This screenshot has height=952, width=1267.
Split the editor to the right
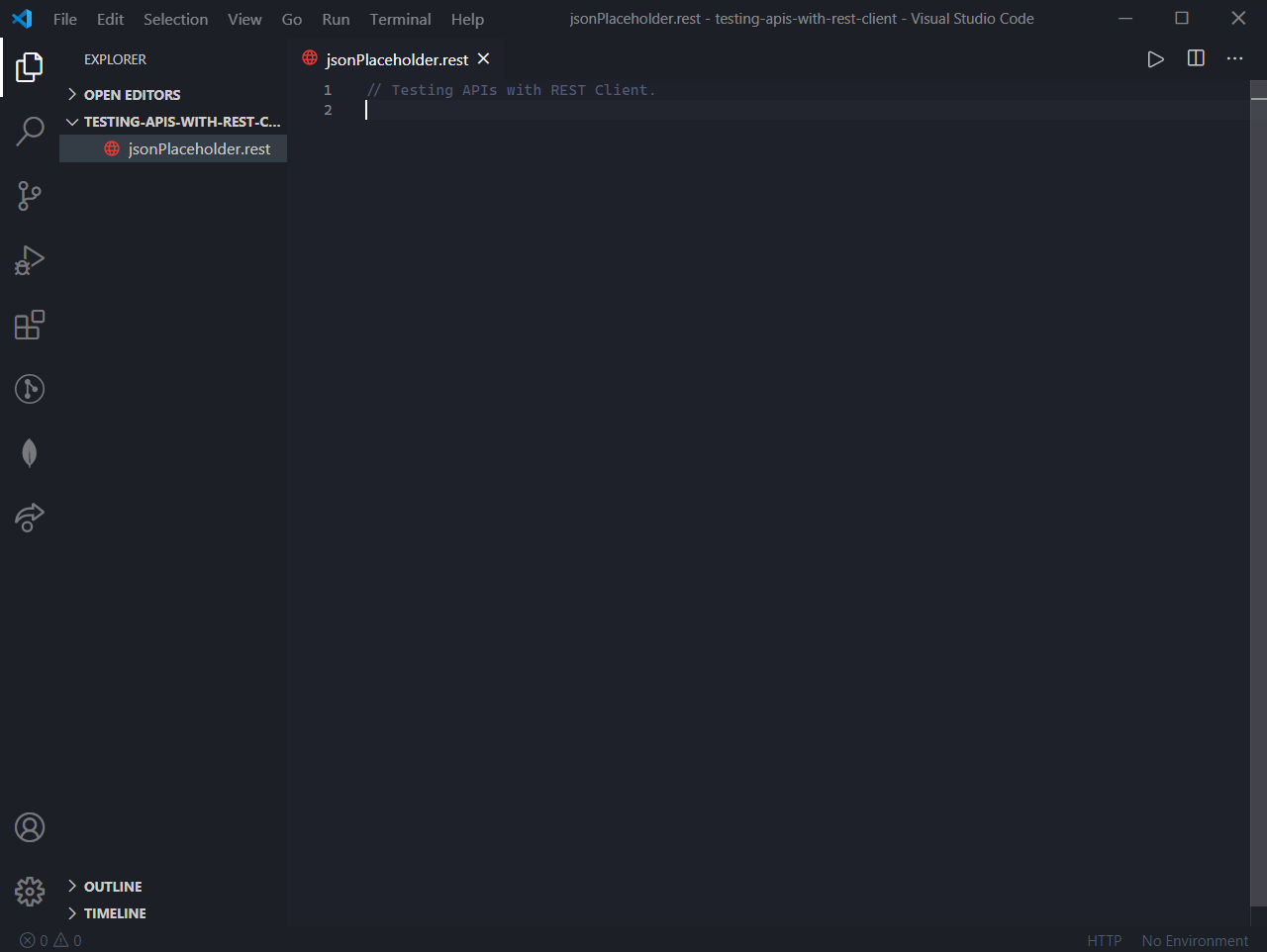pos(1196,59)
